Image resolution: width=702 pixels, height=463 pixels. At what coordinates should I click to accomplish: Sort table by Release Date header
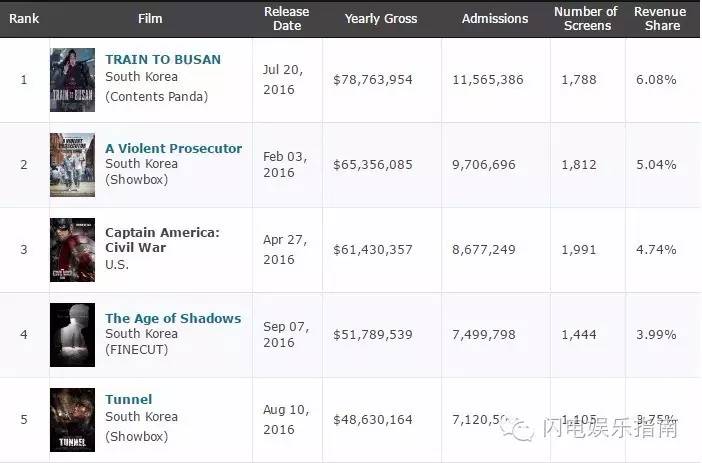coord(287,18)
